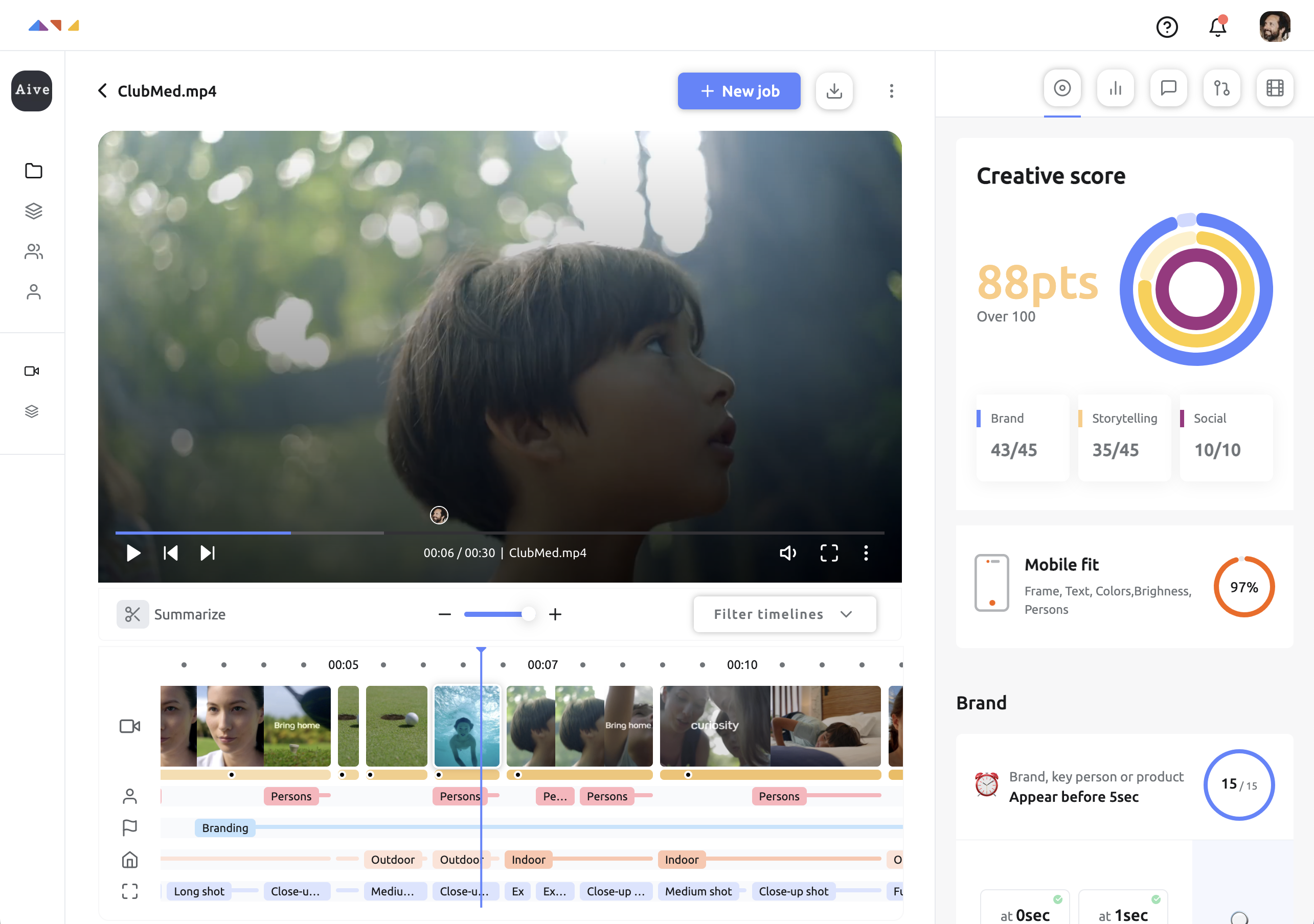Screen dimensions: 1314x924
Task: Click the Close-up shot timeline tag
Action: click(x=793, y=891)
